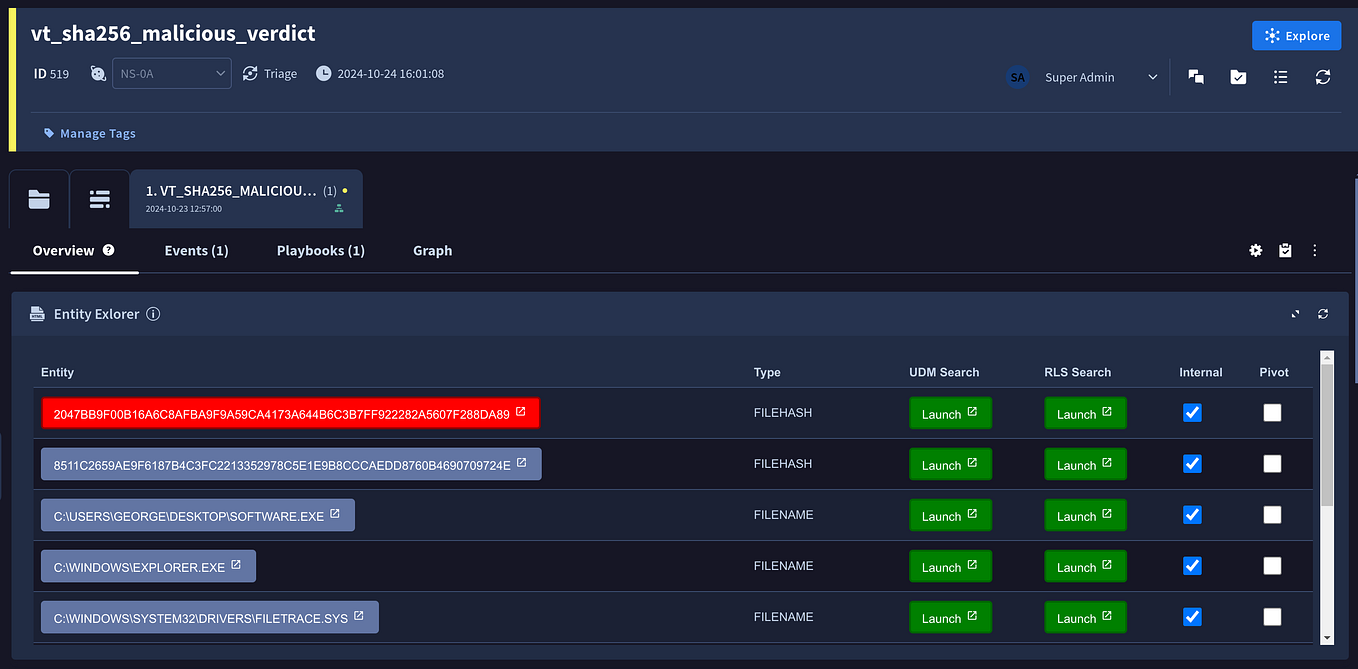Open alert settings via the gear-play icon
The image size is (1358, 669).
click(x=1256, y=250)
